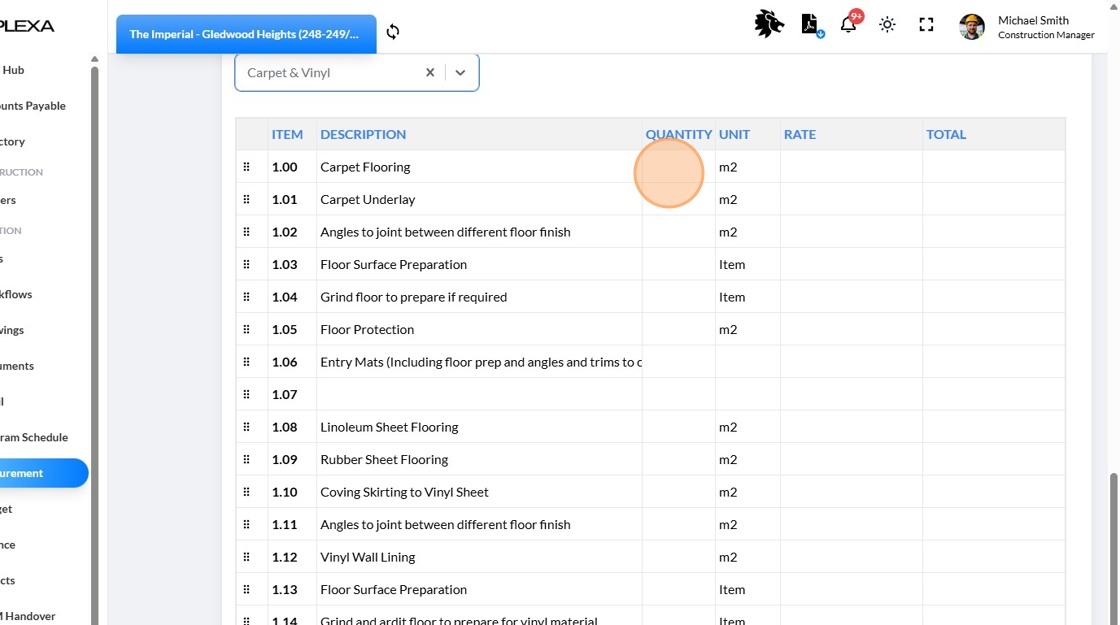
Task: Click the Carpet Flooring quantity cell
Action: pos(678,167)
